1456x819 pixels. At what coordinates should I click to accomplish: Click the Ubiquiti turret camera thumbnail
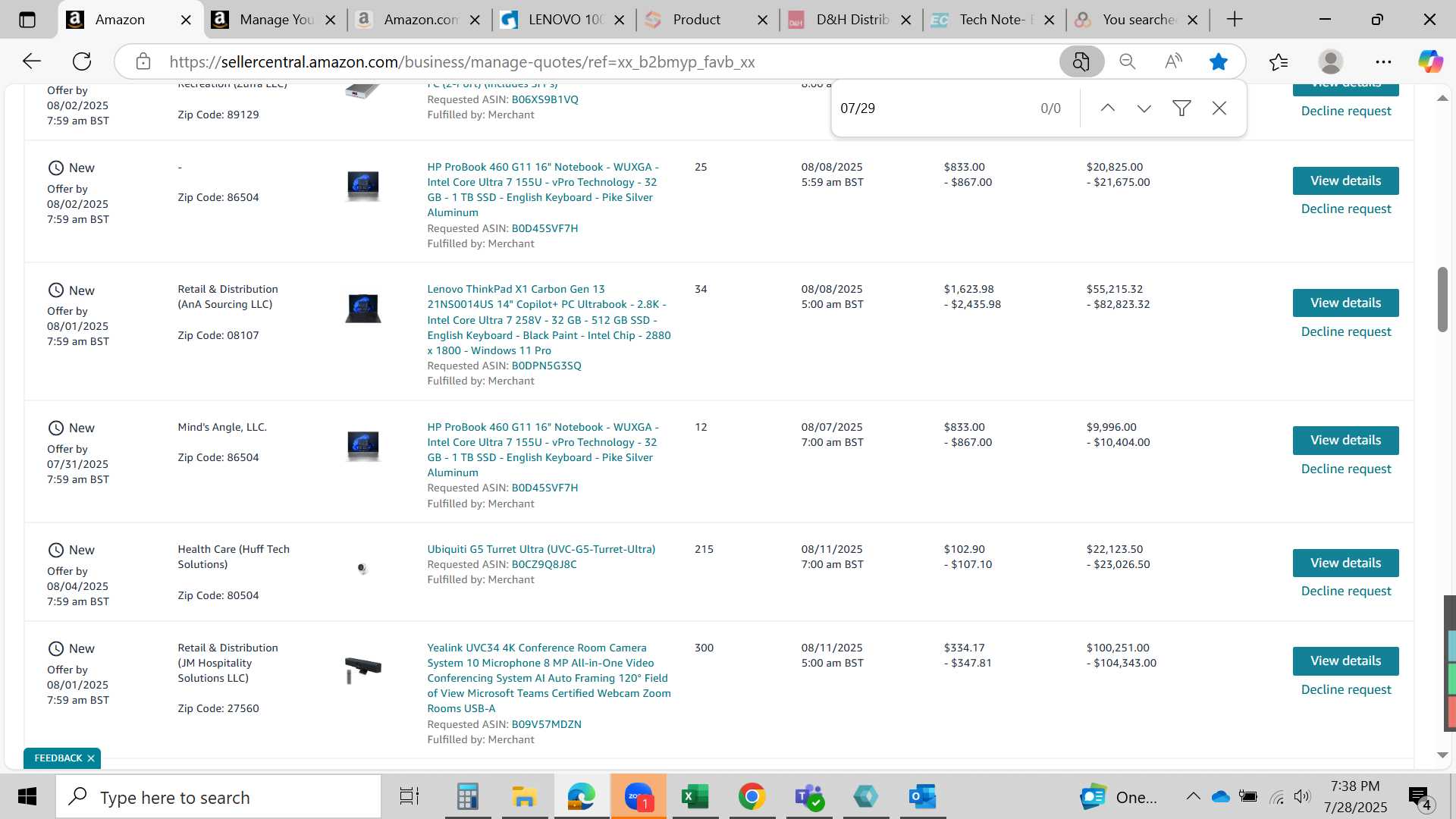pyautogui.click(x=362, y=569)
